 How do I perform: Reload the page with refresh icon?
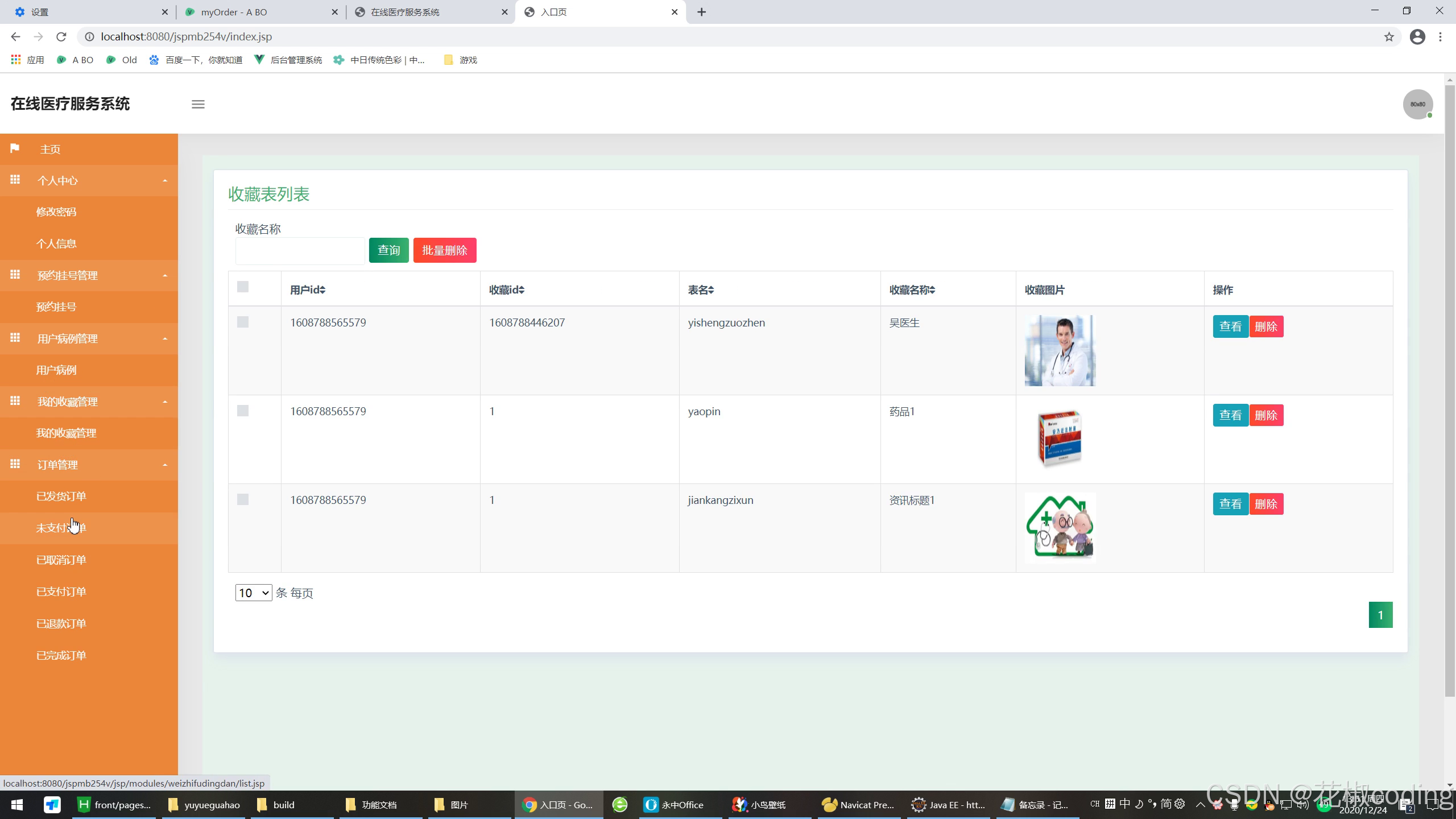point(61,37)
